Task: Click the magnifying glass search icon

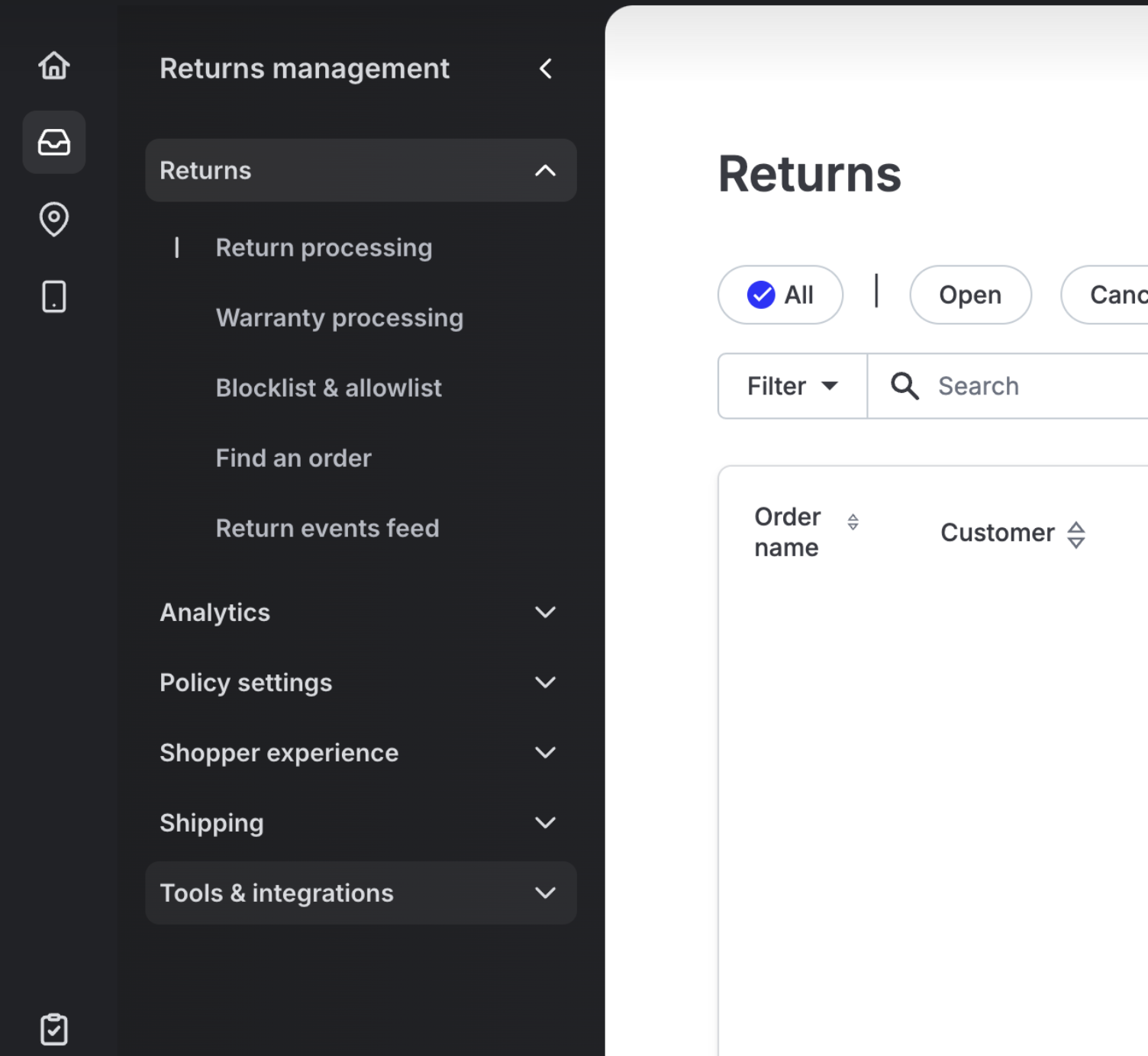Action: (905, 386)
